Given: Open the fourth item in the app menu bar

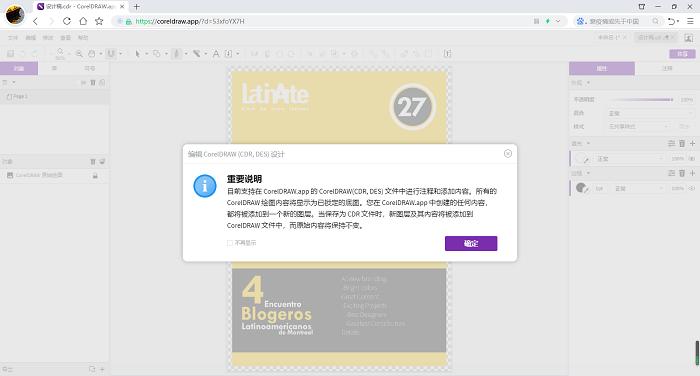Looking at the screenshot, I should 66,38.
